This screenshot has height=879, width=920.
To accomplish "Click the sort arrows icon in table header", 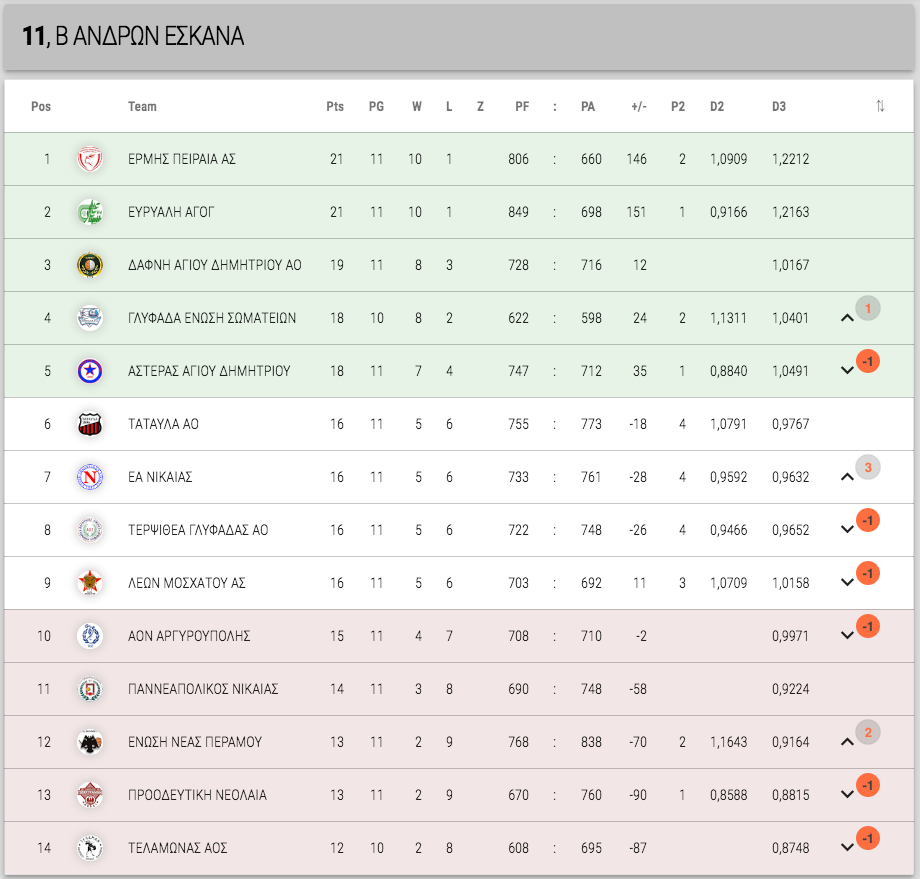I will tap(880, 106).
